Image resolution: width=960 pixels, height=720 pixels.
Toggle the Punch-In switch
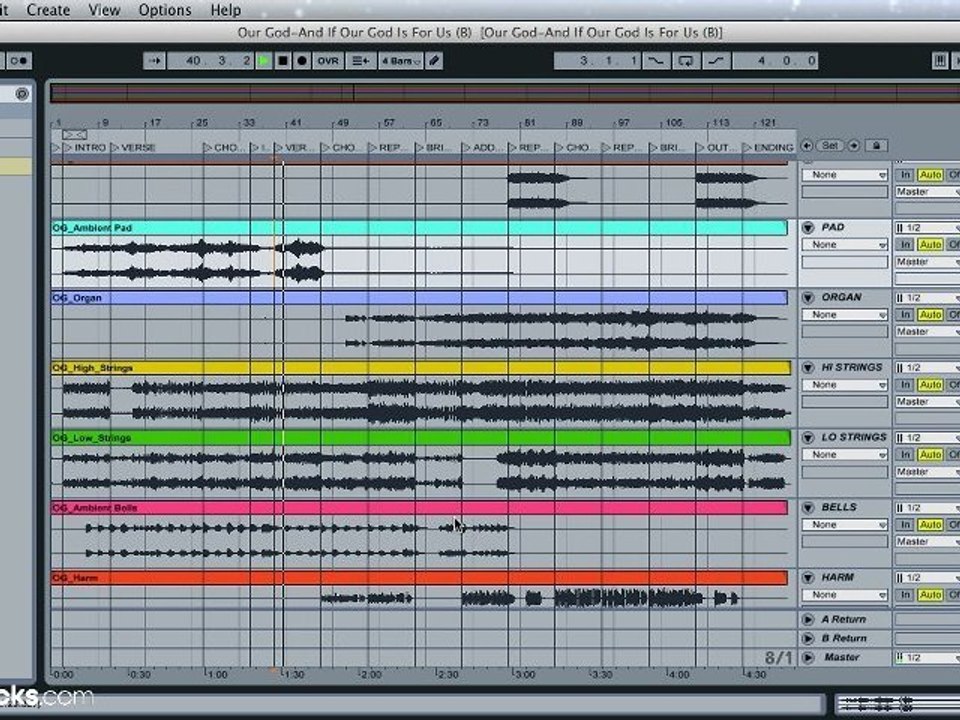point(656,61)
